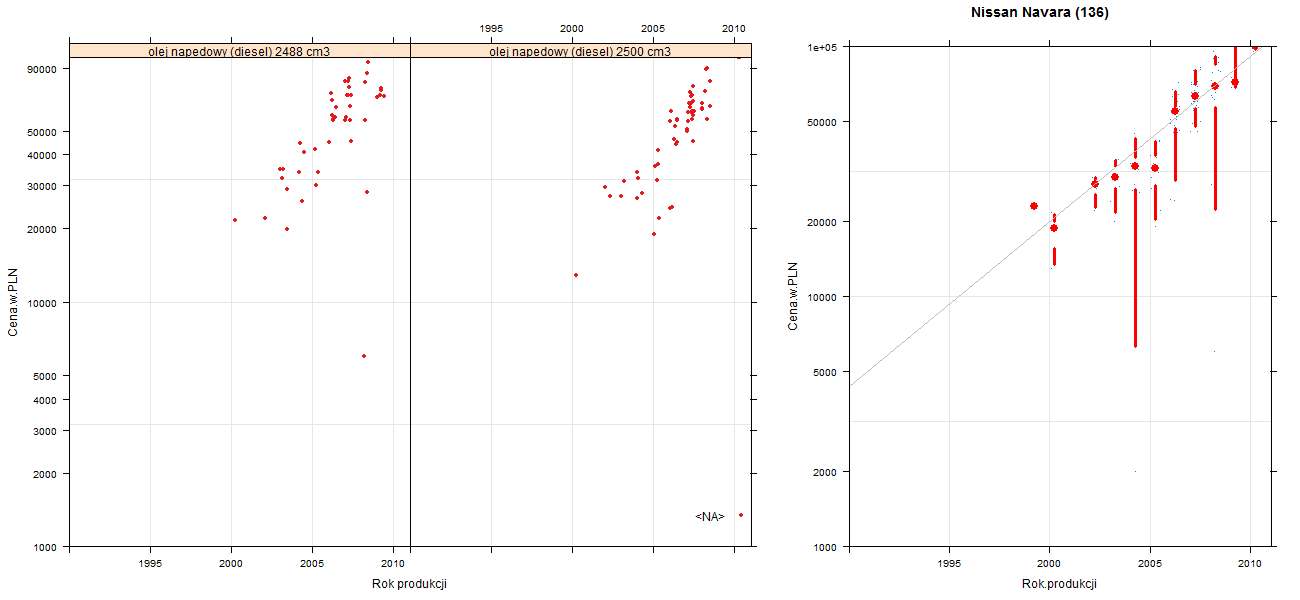Click the "<NA>" label in the 2500 cm3 panel
The image size is (1300, 600).
[x=710, y=516]
